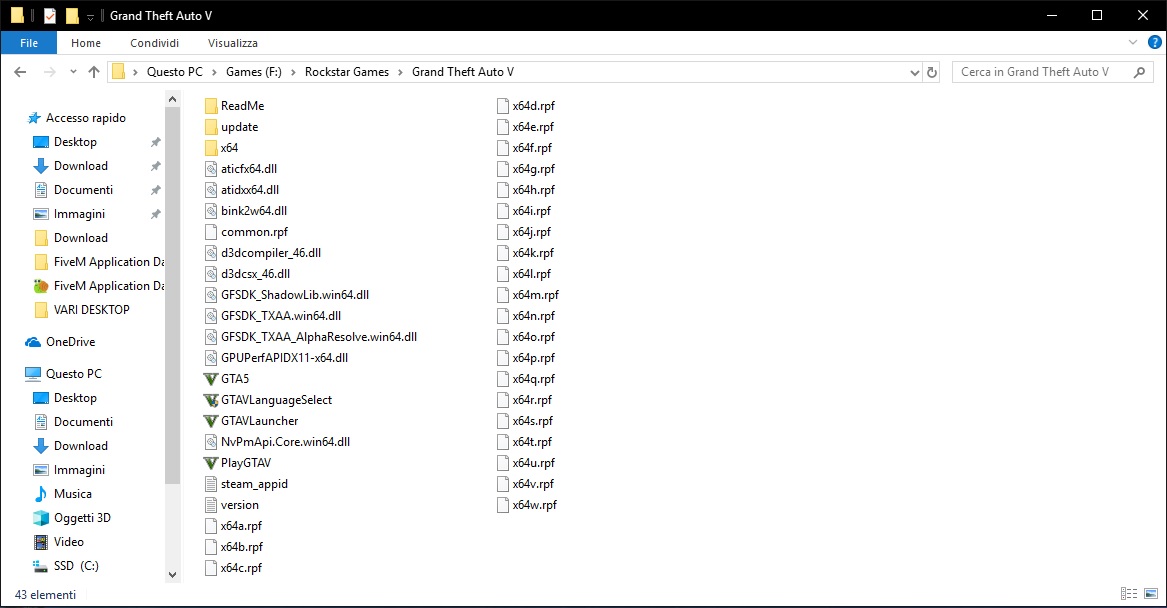Click the bink2w64.dll file icon

(211, 211)
